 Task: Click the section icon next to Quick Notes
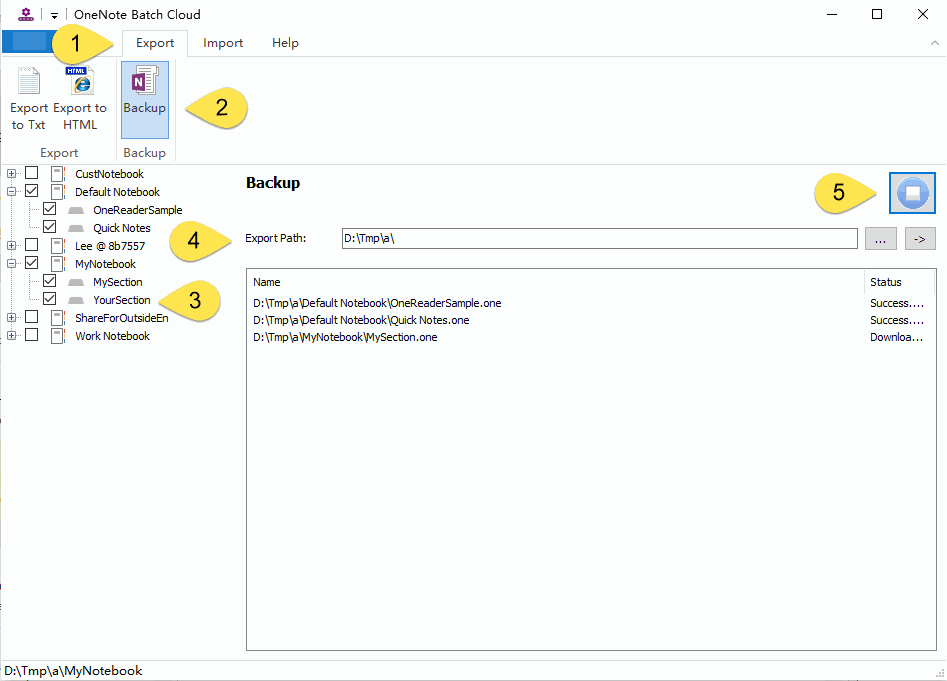pyautogui.click(x=76, y=227)
